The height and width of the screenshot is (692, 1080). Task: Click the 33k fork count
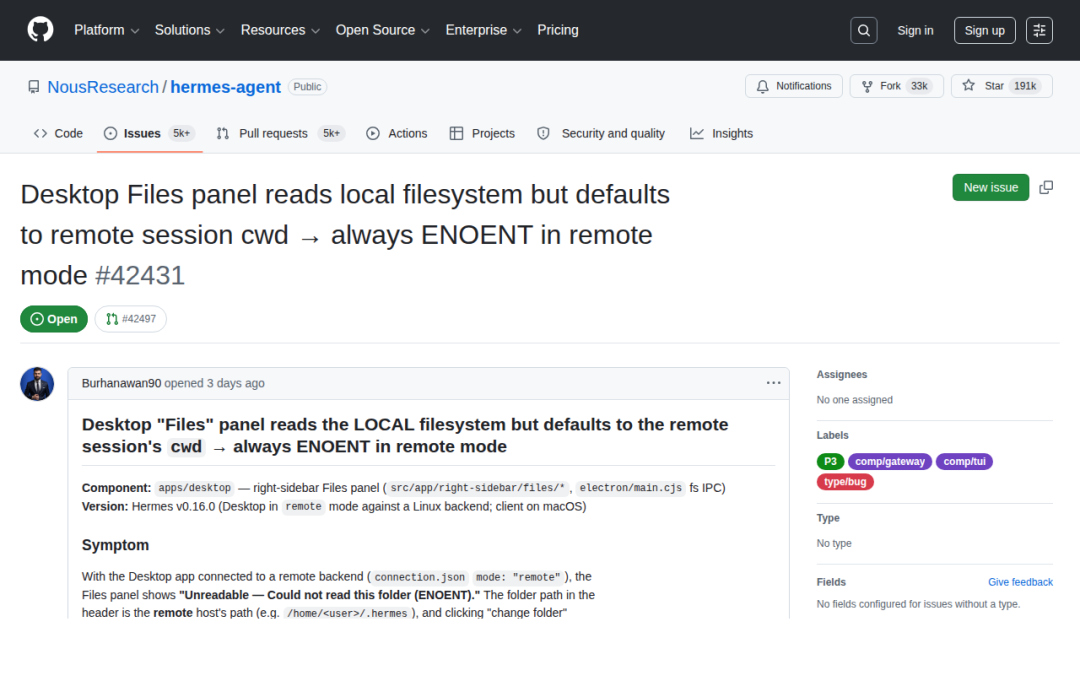click(920, 86)
